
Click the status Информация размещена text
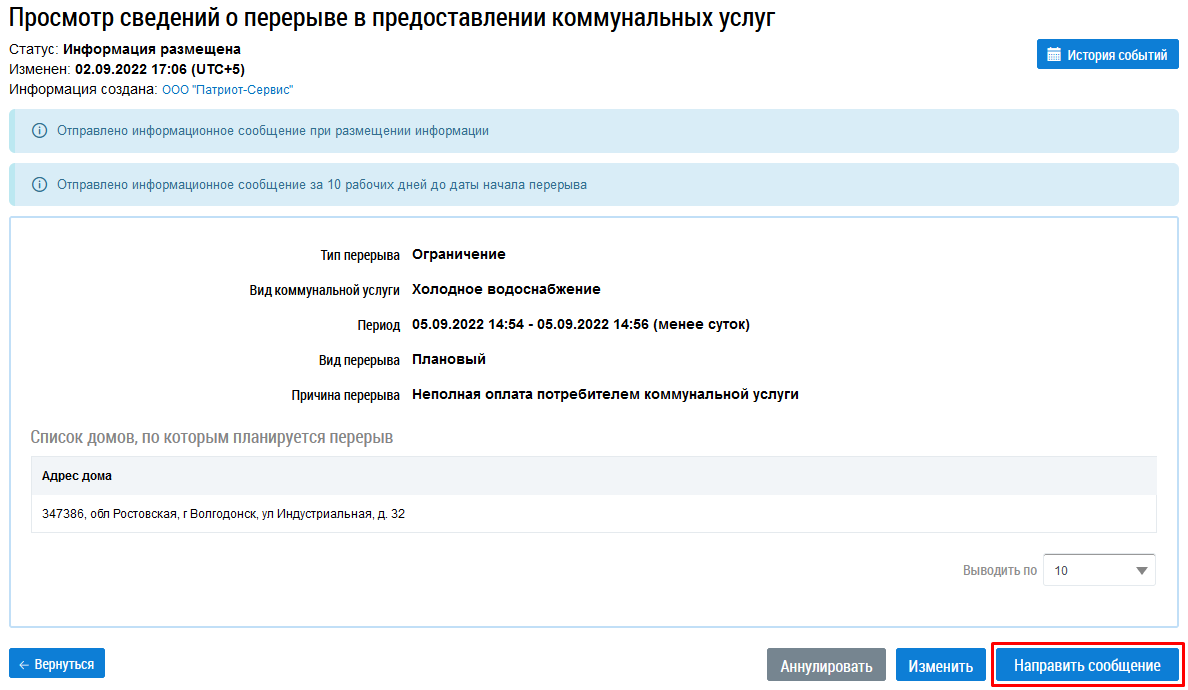tap(152, 49)
